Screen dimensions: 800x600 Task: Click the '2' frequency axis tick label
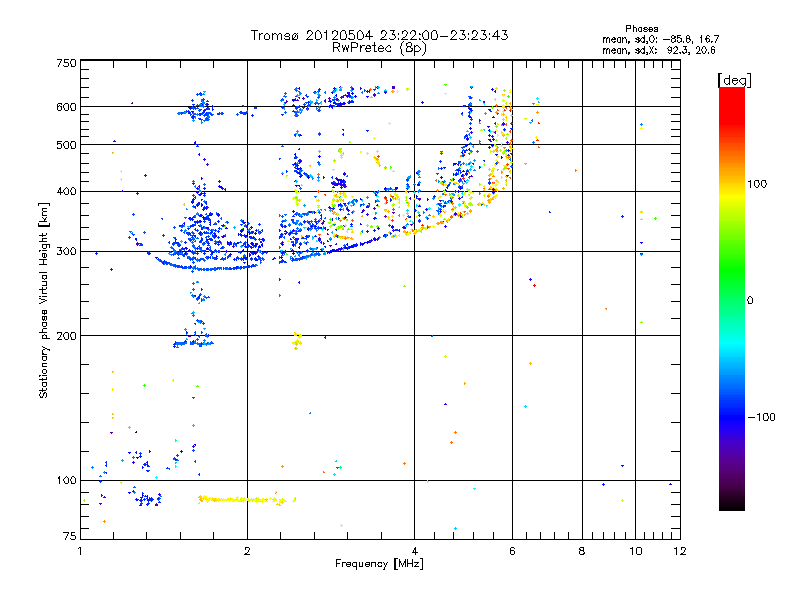coord(247,551)
